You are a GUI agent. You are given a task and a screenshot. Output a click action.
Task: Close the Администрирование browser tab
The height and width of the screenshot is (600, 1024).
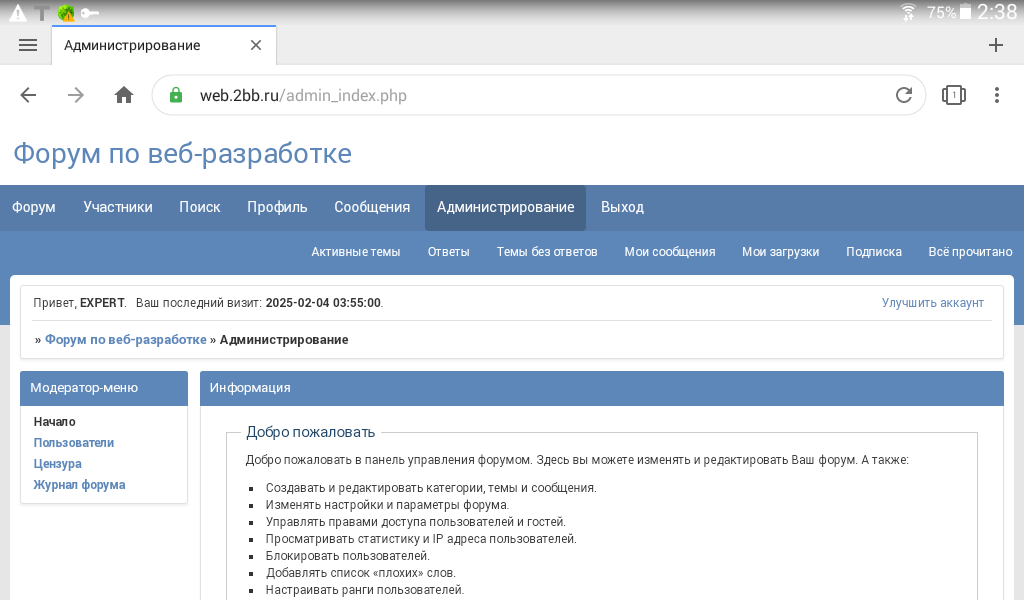(x=256, y=45)
